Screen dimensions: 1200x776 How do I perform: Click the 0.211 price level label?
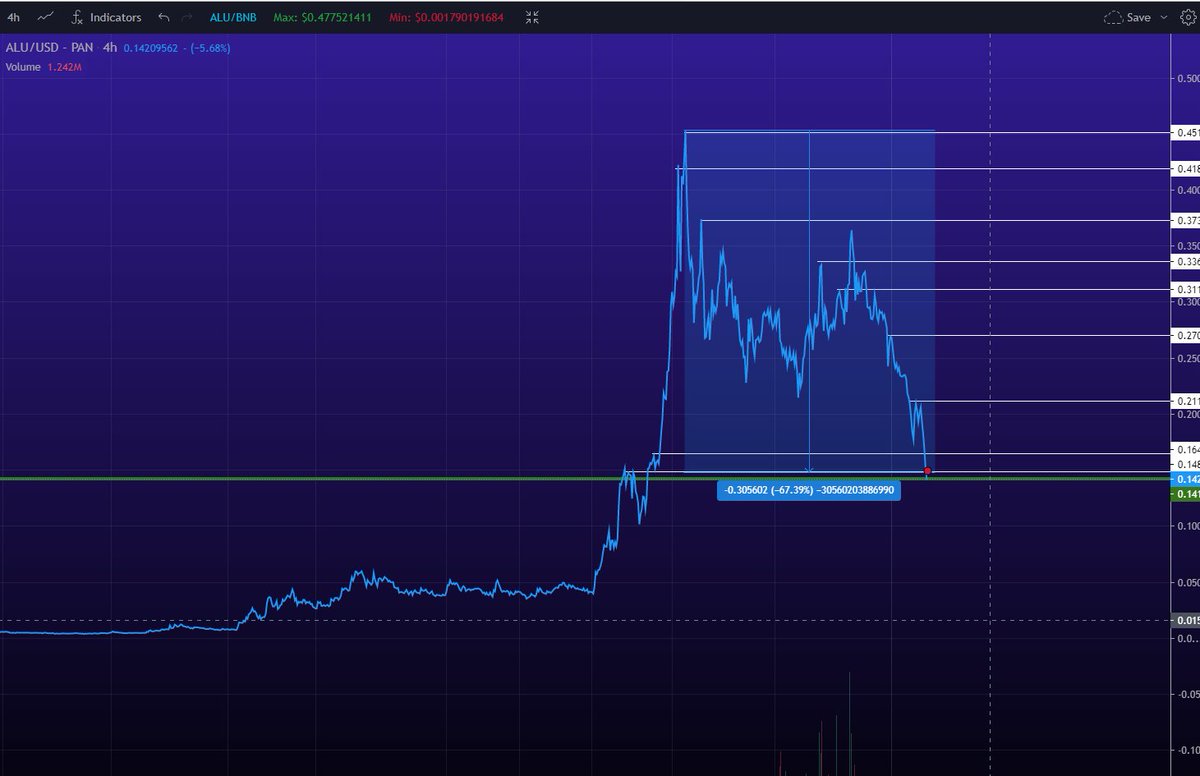pos(1186,401)
